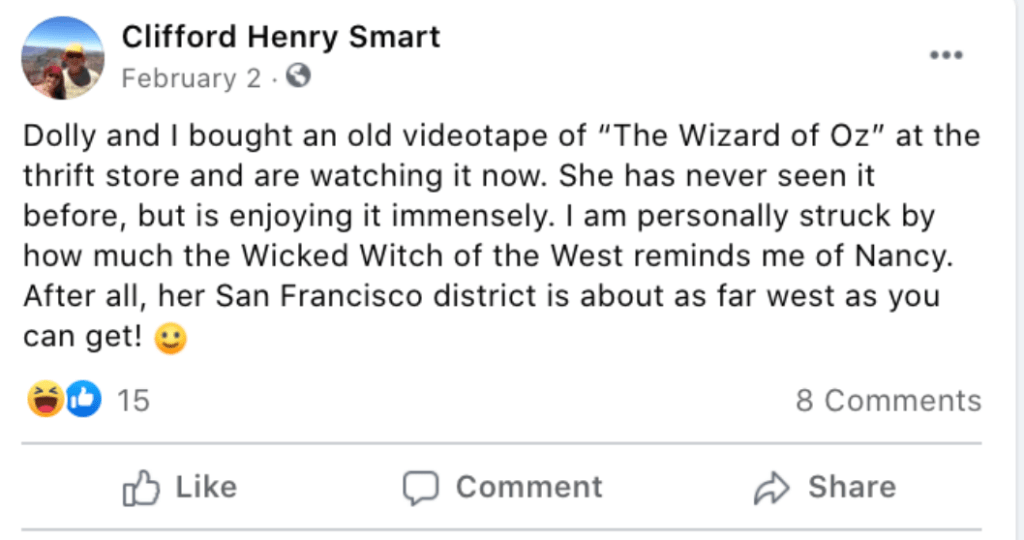This screenshot has width=1024, height=540.
Task: Visit Clifford Henry Smart's profile name link
Action: [281, 38]
